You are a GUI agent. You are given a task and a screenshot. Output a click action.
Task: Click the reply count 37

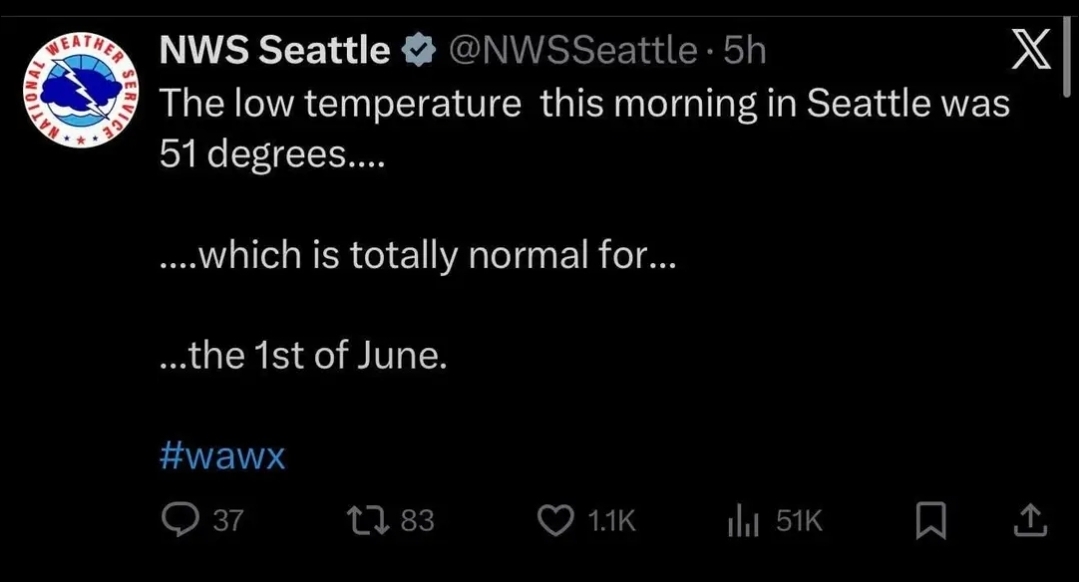click(x=228, y=520)
